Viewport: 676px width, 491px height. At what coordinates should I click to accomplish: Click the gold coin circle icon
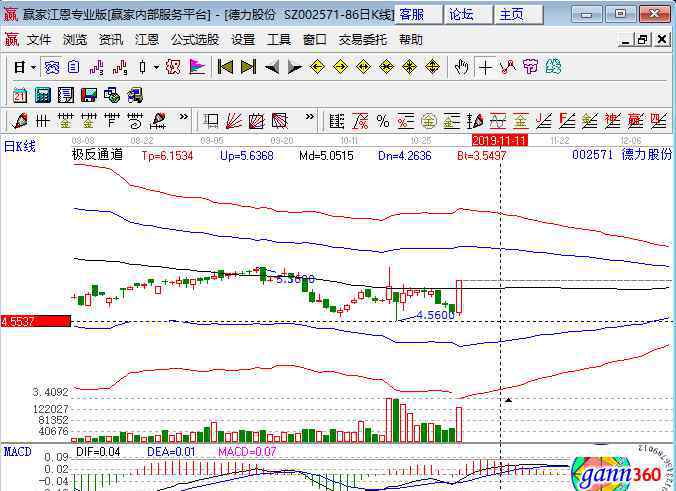click(x=429, y=122)
